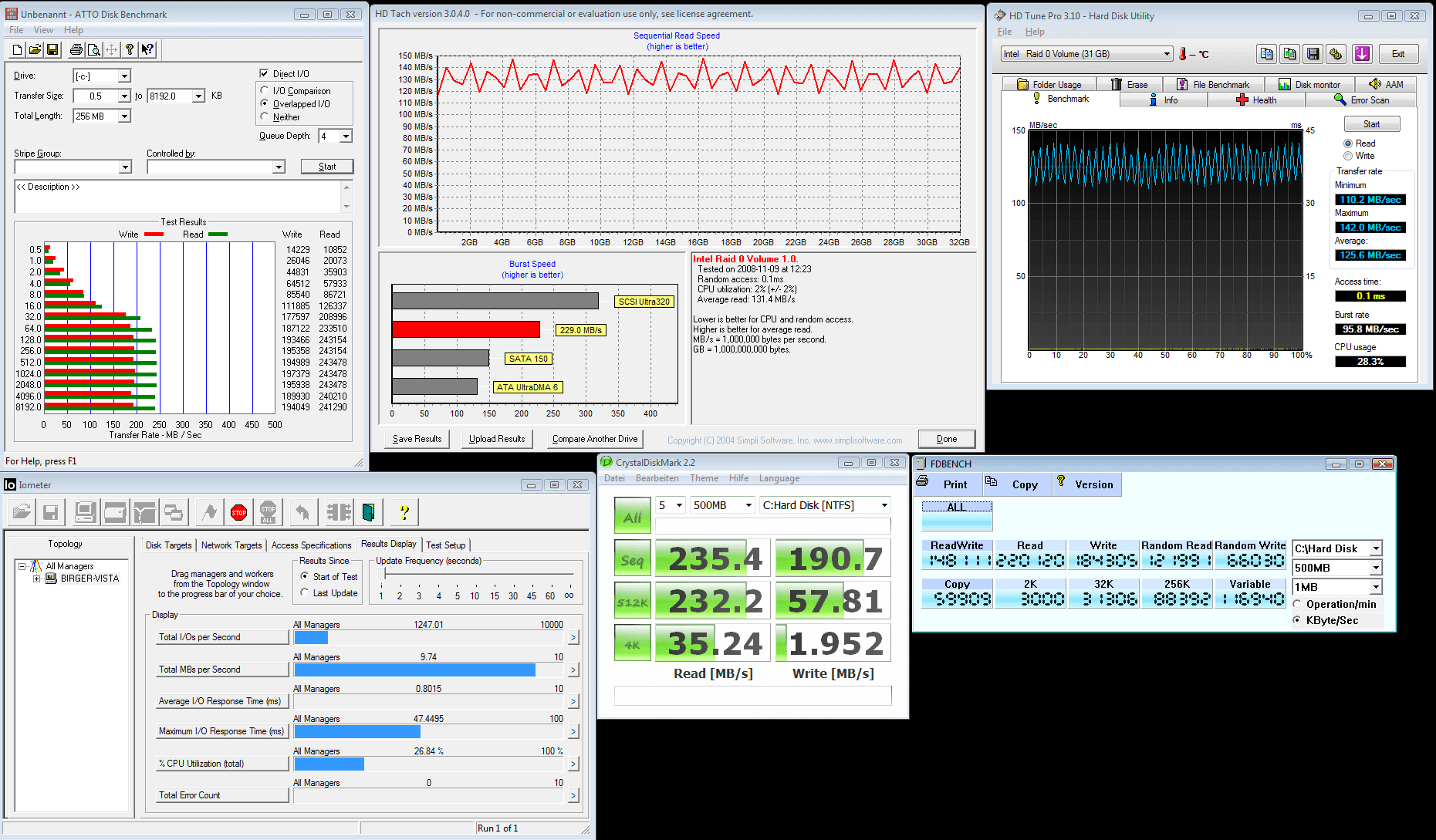Click Iometer disconnect manager icon
This screenshot has width=1436, height=840.
point(339,512)
